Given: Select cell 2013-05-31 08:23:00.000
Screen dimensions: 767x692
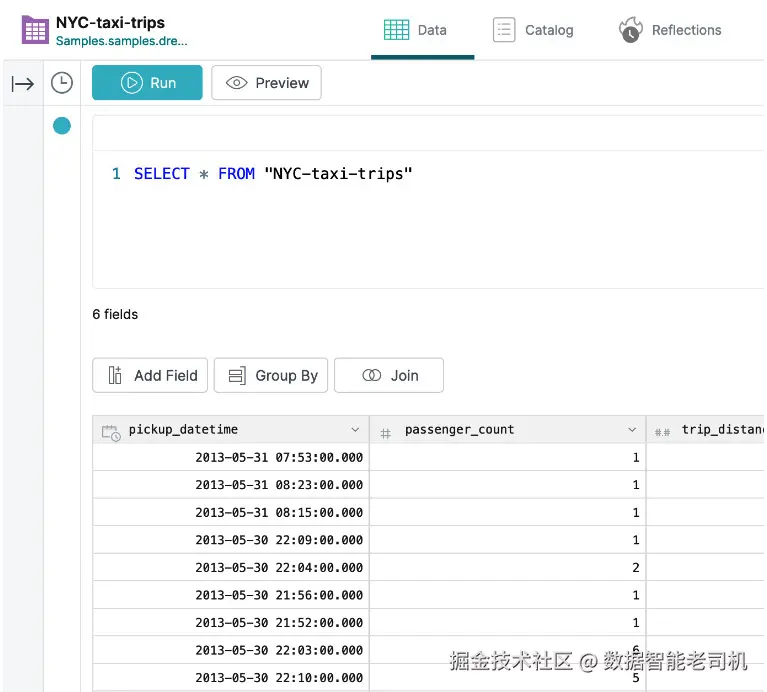Looking at the screenshot, I should click(x=231, y=485).
